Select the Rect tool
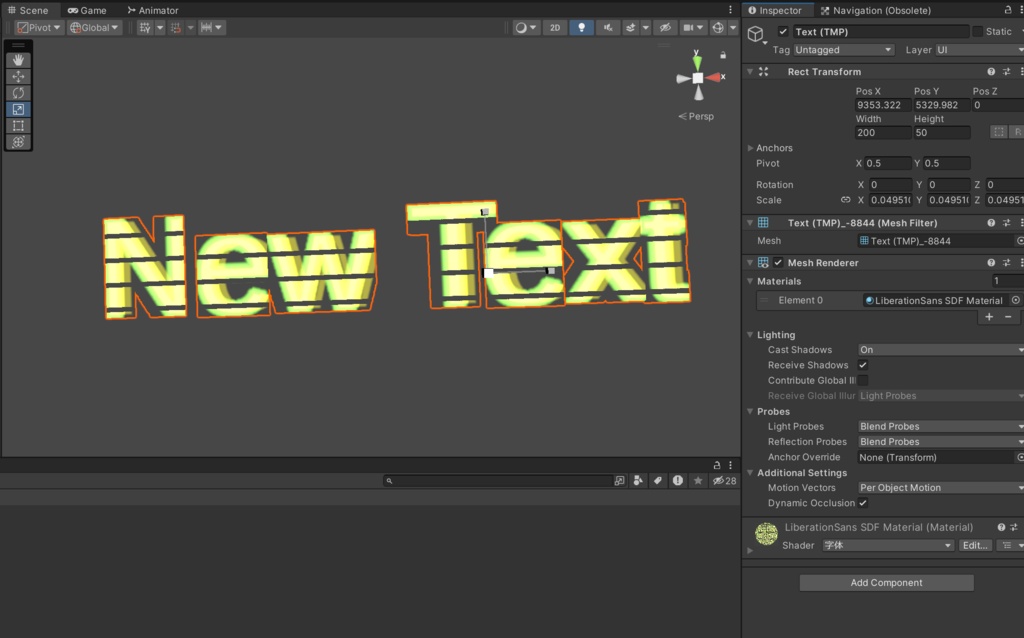Viewport: 1024px width, 638px height. coord(18,125)
